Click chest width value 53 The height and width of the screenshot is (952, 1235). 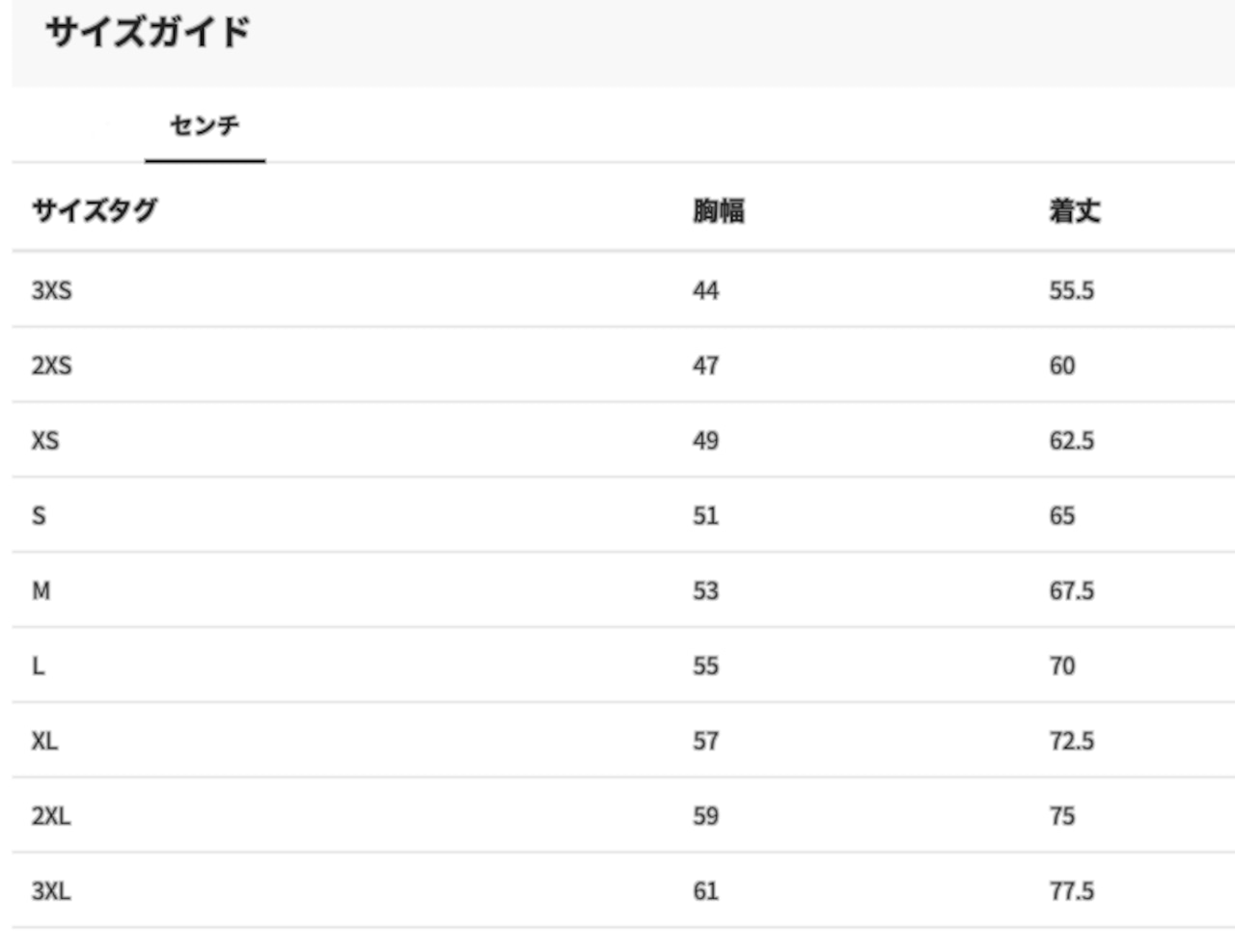(x=706, y=591)
